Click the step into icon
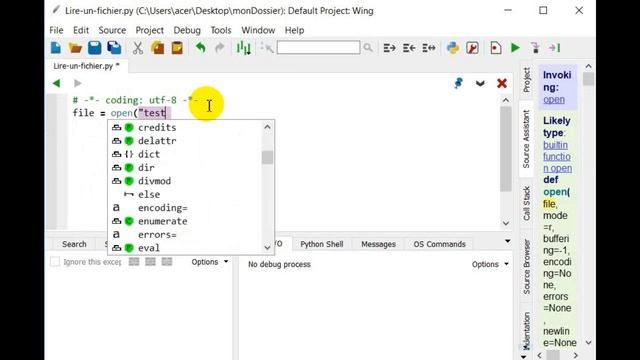The width and height of the screenshot is (640, 360). 535,48
